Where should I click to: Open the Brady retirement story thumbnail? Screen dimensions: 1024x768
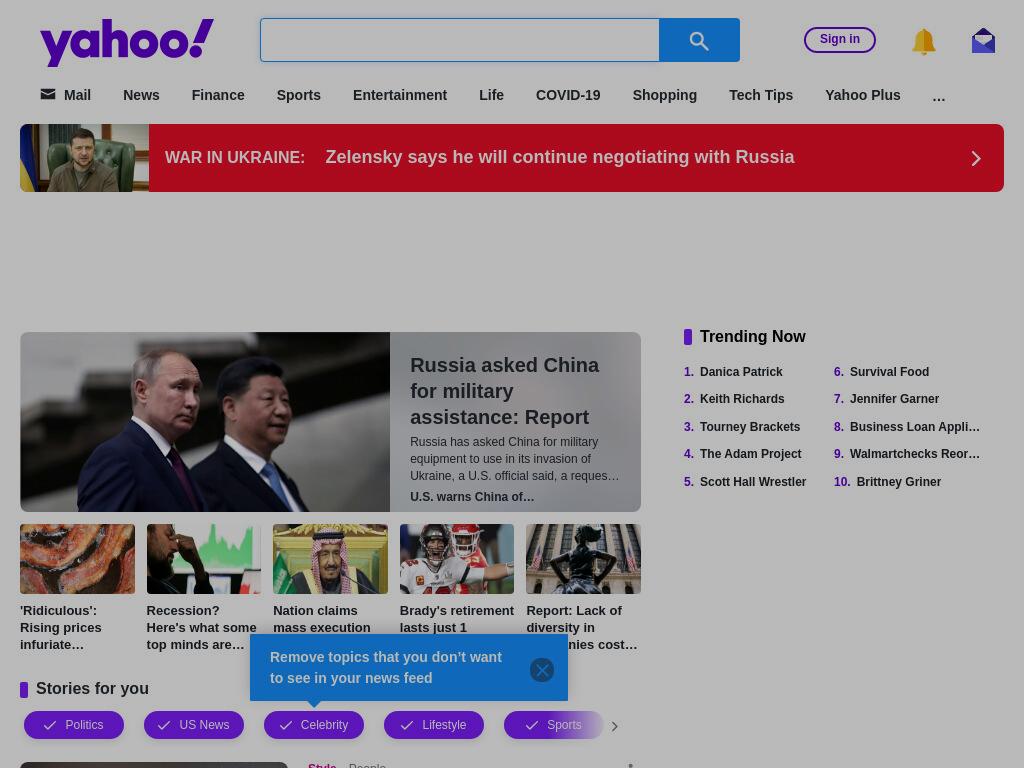(x=457, y=559)
